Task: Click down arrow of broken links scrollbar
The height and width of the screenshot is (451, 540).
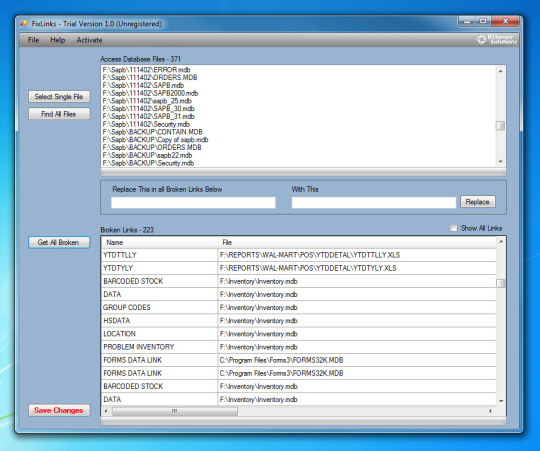Action: (501, 401)
